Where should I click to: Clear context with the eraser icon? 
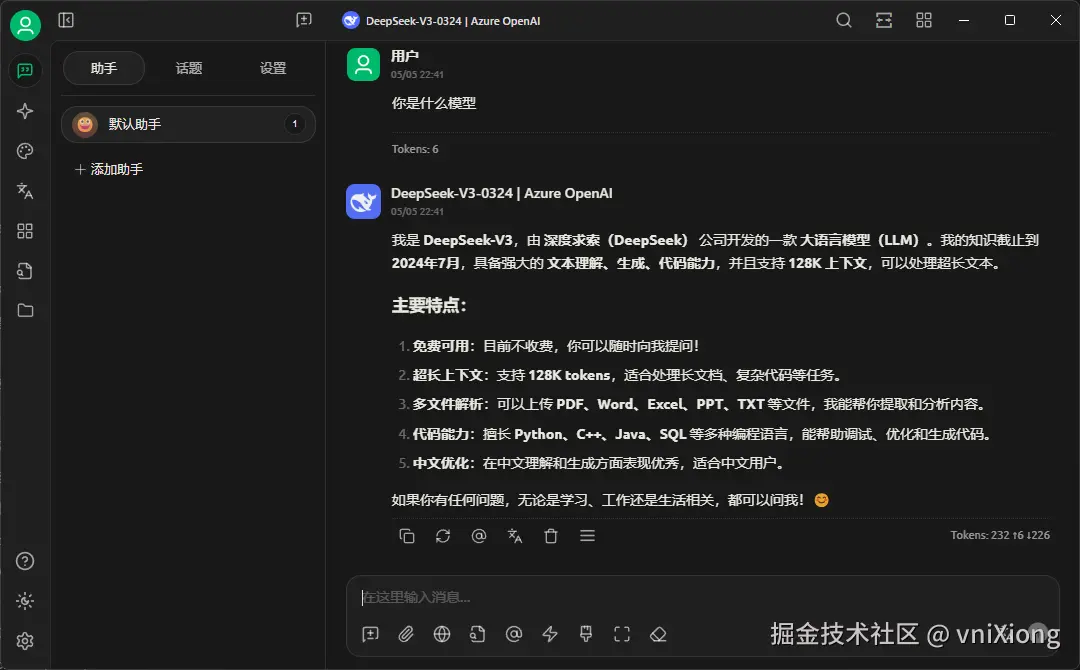[658, 634]
